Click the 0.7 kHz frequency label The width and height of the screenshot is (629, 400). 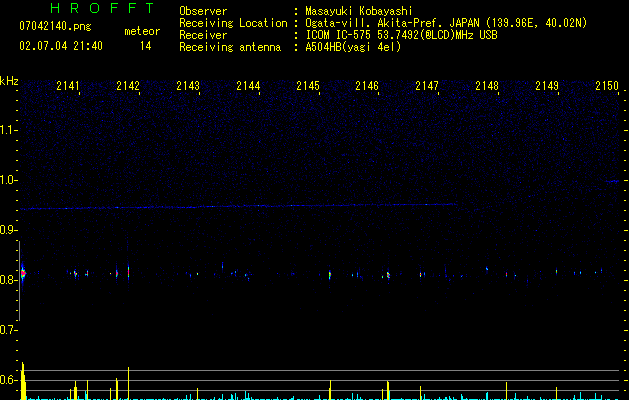pyautogui.click(x=8, y=330)
